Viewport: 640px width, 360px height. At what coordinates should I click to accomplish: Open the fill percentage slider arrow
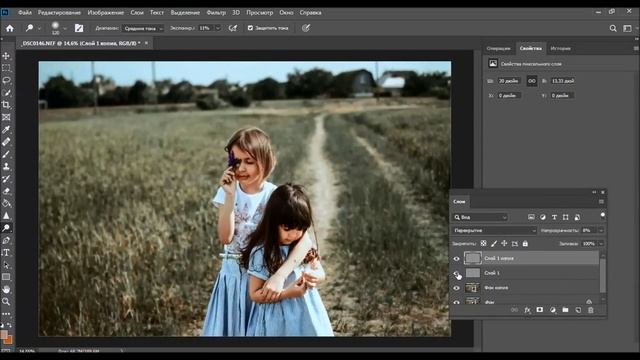(x=601, y=244)
